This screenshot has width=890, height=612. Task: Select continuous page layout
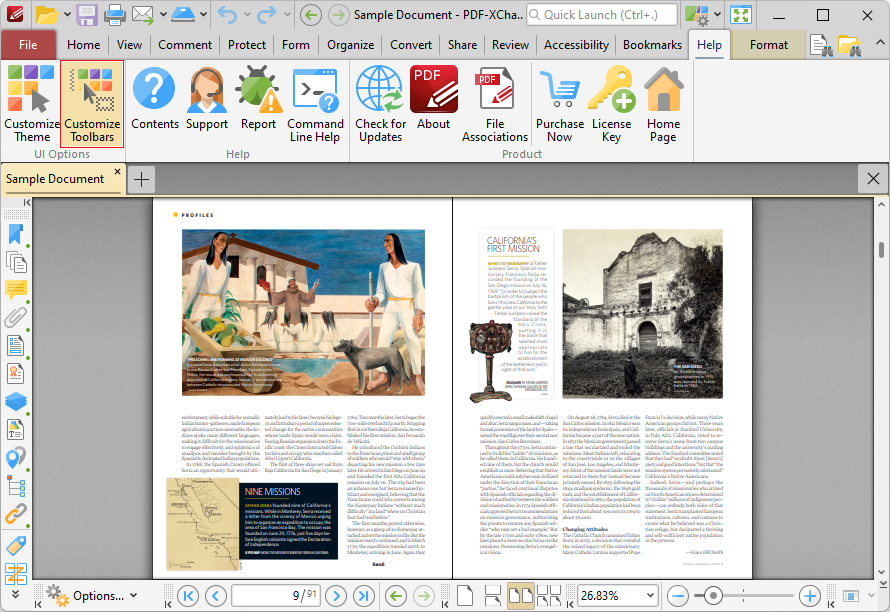pos(492,596)
